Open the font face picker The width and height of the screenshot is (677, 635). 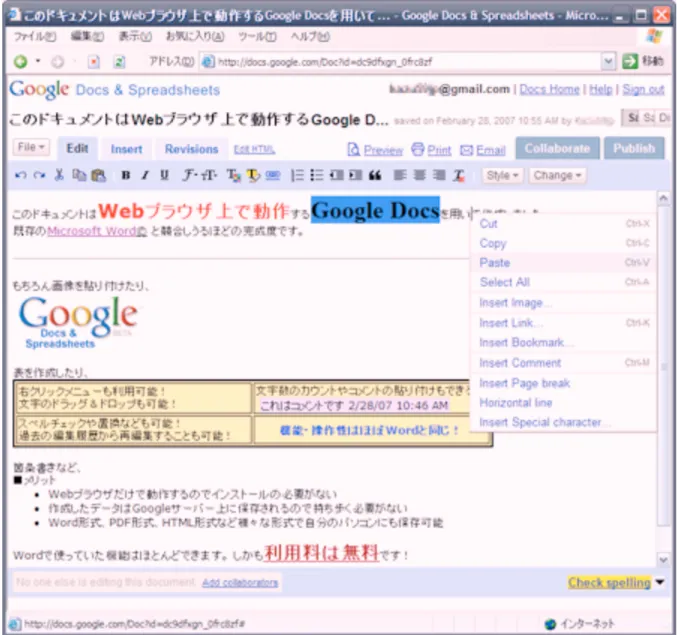tap(189, 175)
